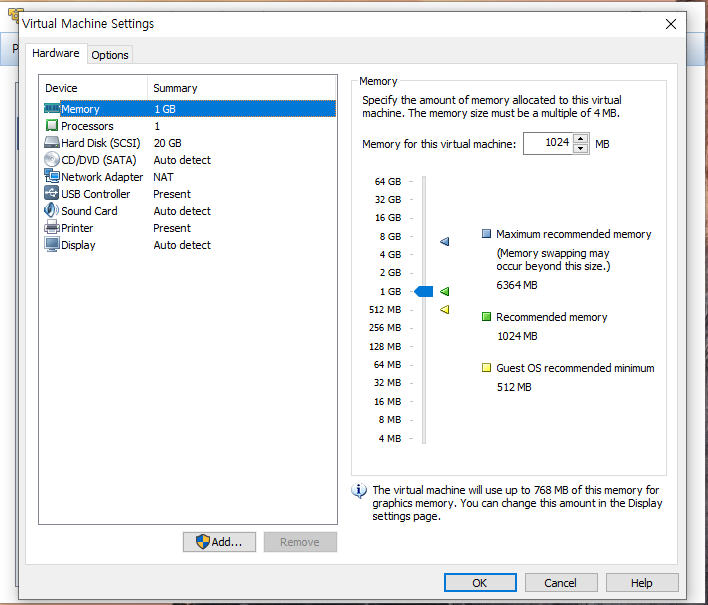Click the 32 GB slider scale label
Screen dimensions: 708x605
388,200
